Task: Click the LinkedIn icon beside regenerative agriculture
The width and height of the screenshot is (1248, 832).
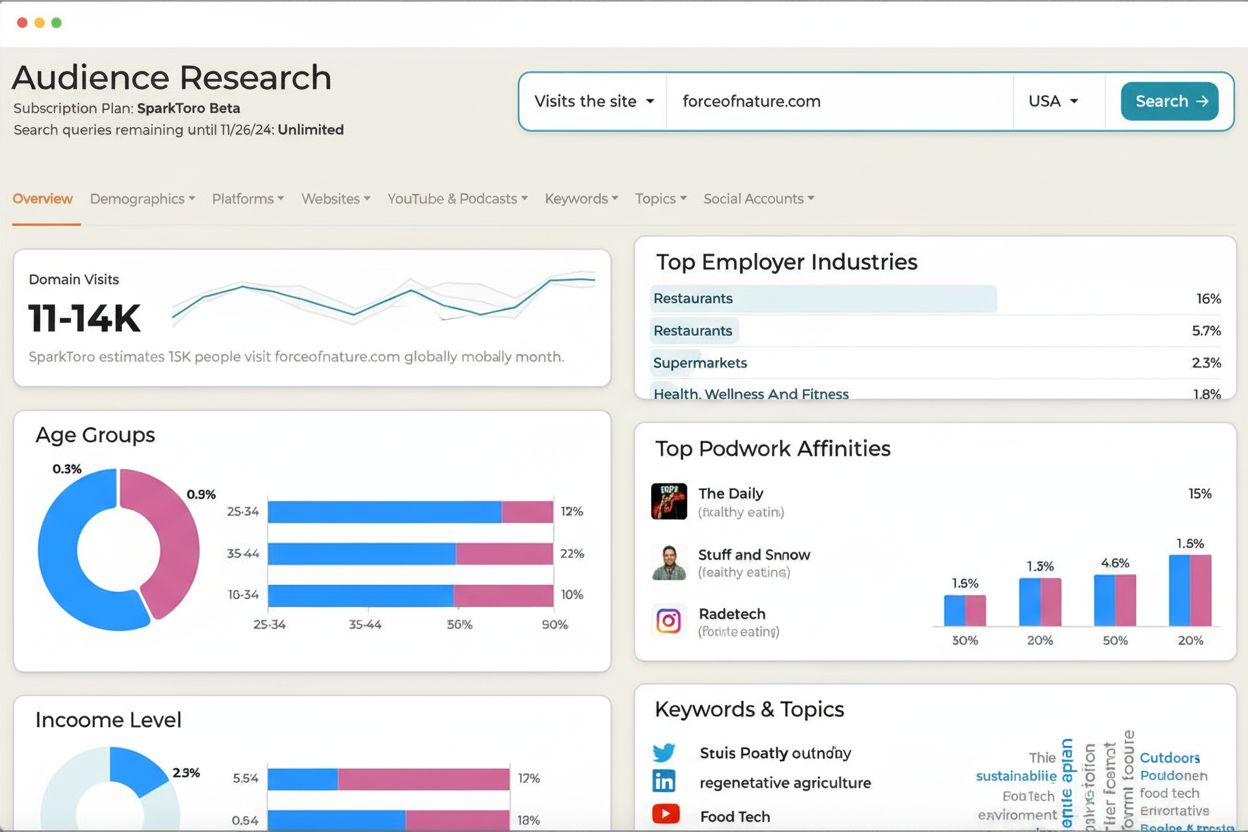Action: [x=664, y=782]
